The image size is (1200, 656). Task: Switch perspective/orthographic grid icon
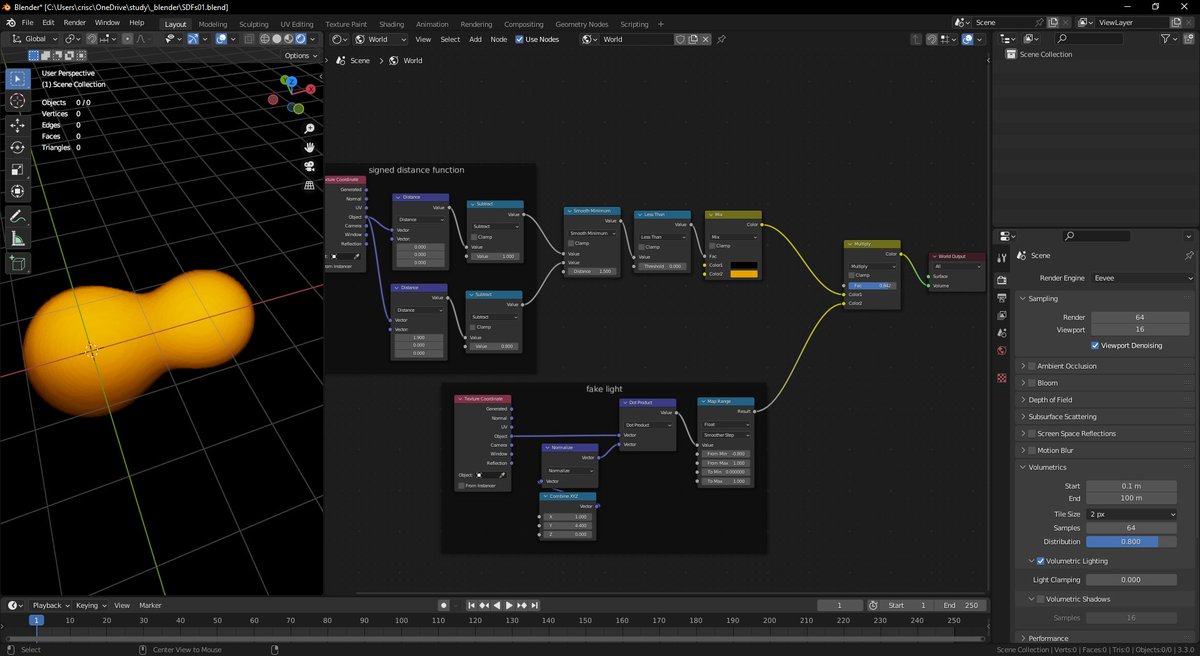tap(310, 184)
